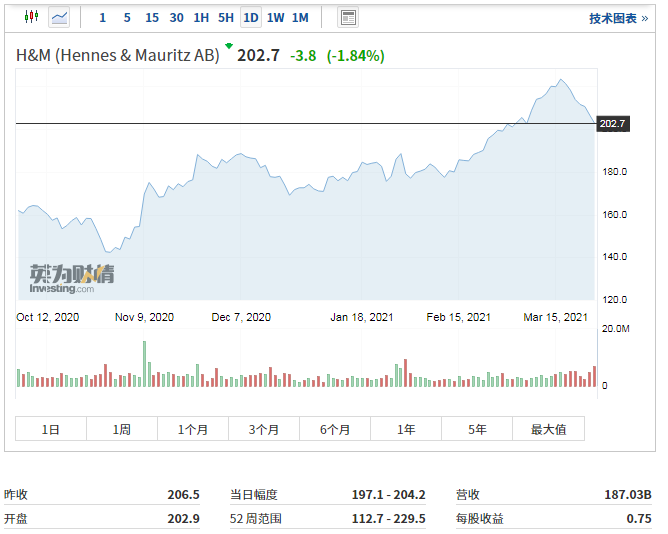The image size is (668, 534).
Task: Click the green down arrow beside the H&M title
Action: (229, 46)
